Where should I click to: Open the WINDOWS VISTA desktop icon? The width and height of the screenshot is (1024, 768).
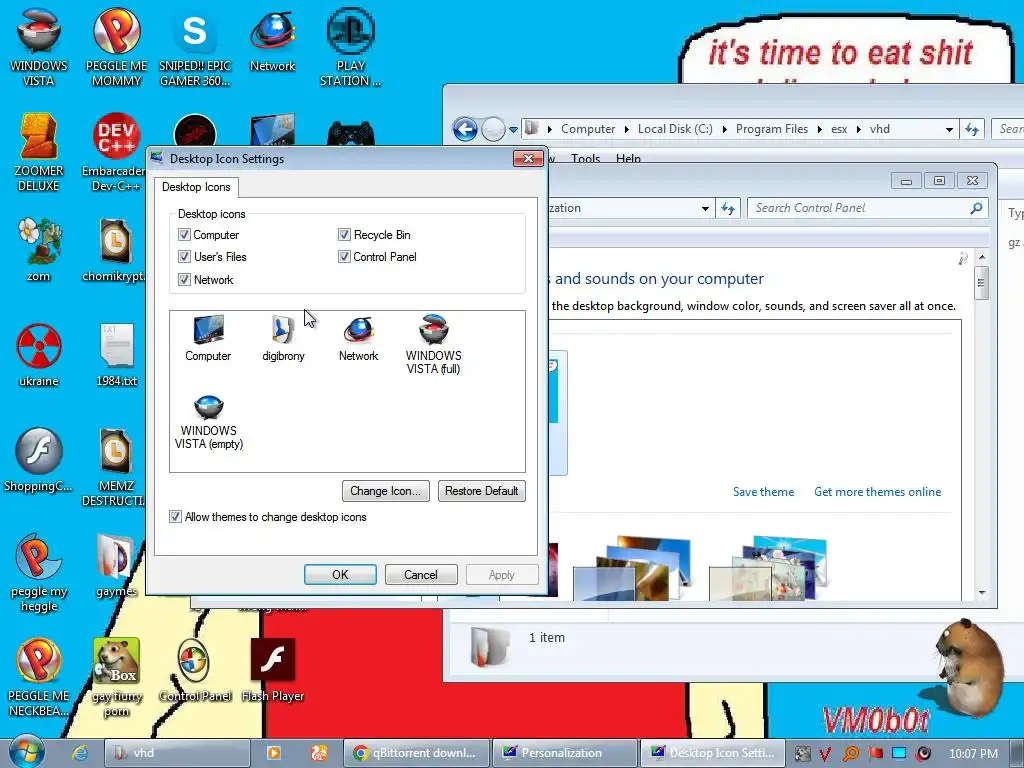tap(39, 47)
